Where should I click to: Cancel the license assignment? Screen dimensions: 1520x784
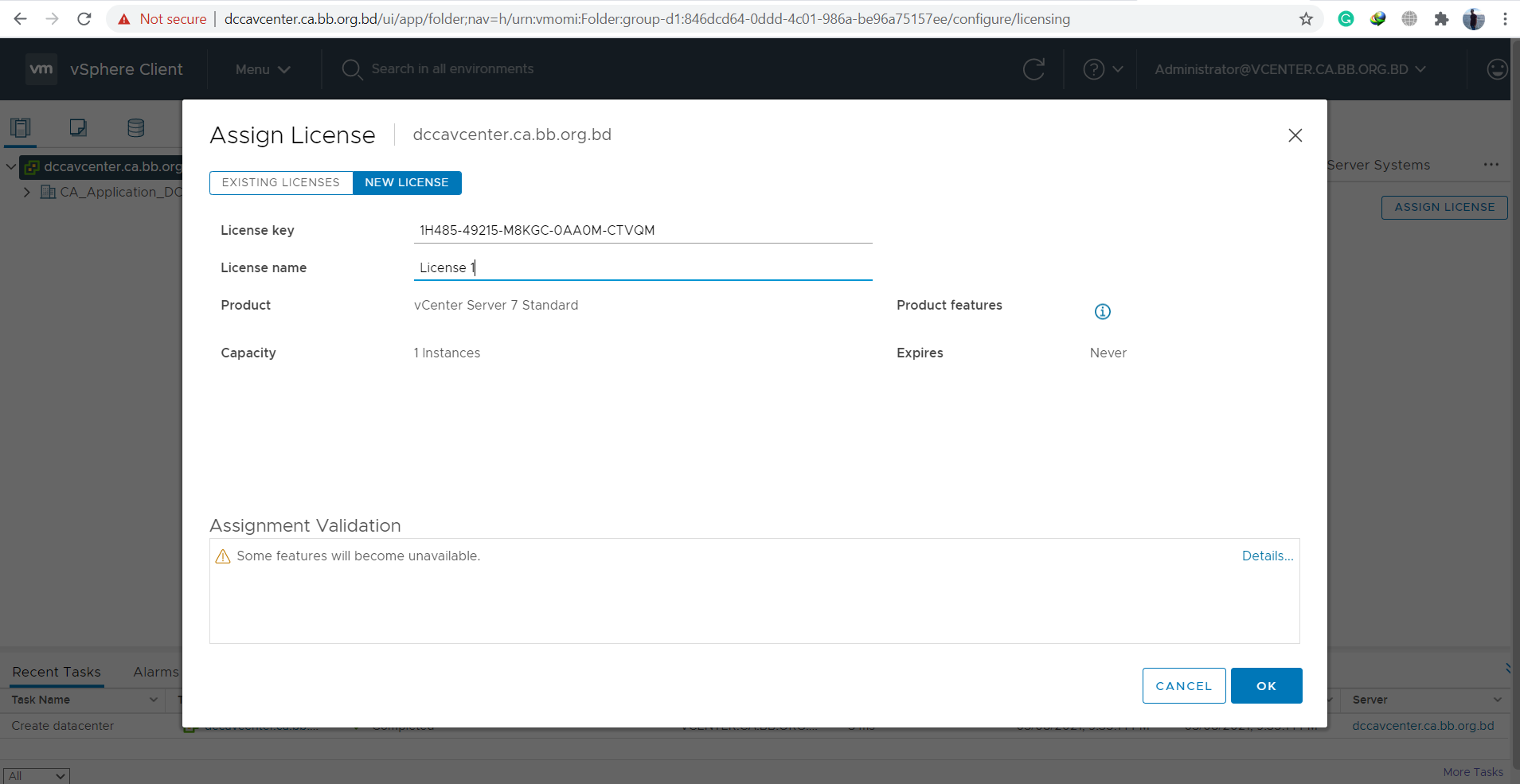pos(1184,685)
